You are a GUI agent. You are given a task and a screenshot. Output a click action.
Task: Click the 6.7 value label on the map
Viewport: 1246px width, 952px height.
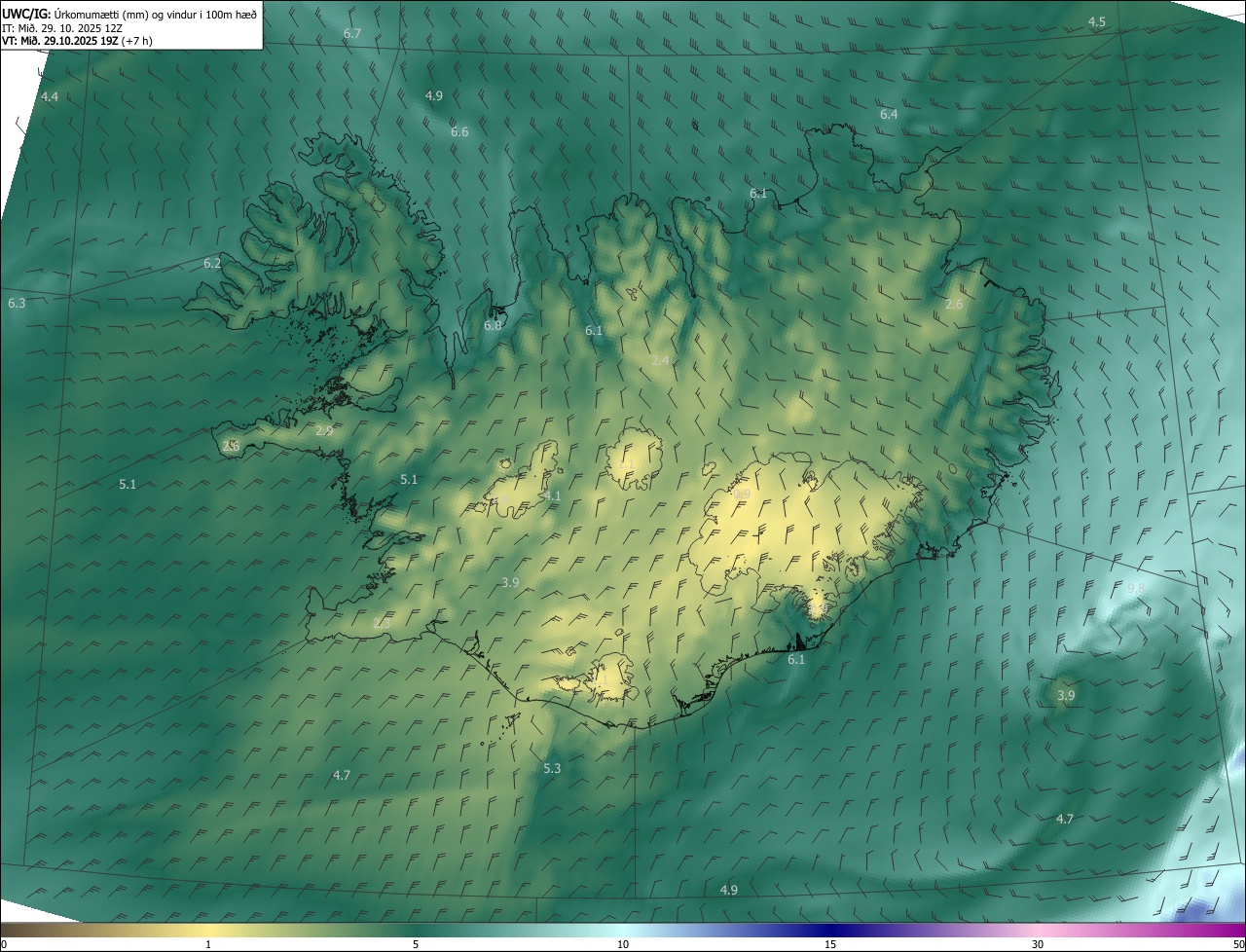pos(352,33)
